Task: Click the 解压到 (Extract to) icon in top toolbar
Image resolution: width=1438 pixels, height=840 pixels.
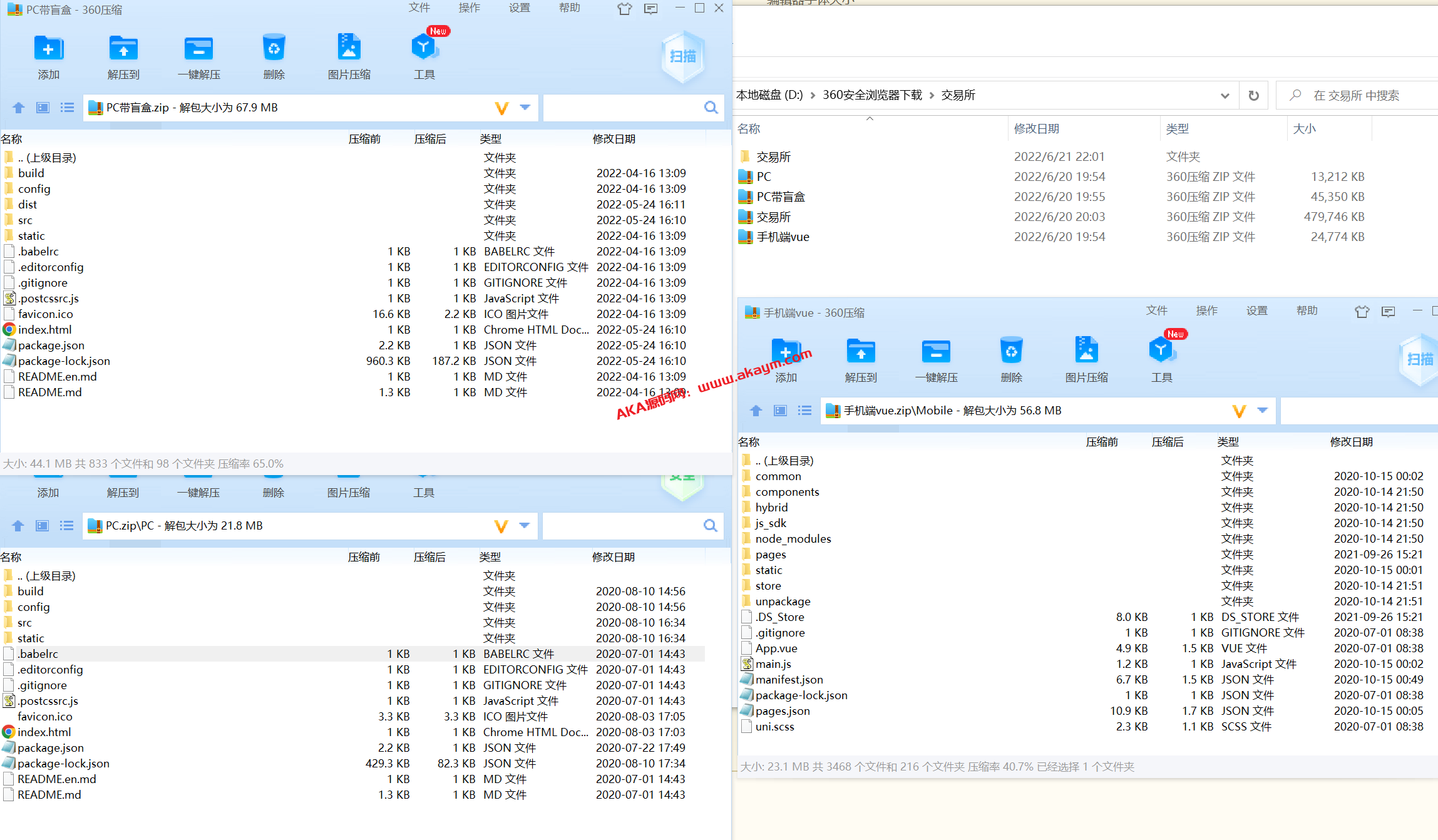Action: point(123,49)
